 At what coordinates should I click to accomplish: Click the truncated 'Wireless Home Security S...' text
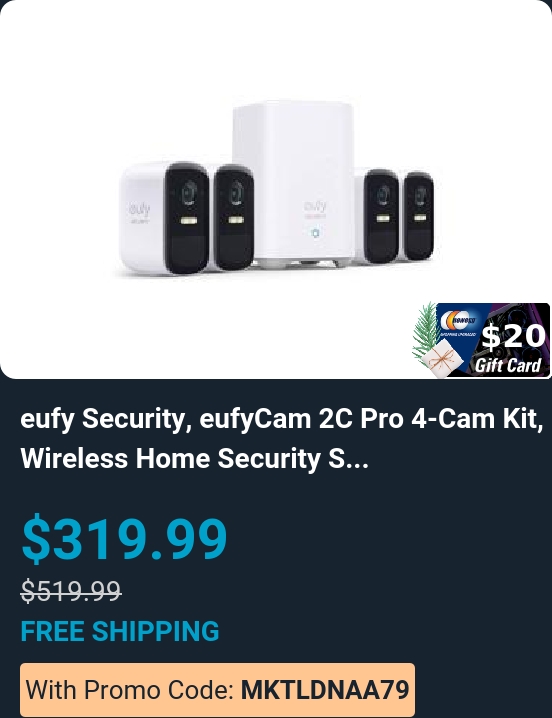point(194,458)
